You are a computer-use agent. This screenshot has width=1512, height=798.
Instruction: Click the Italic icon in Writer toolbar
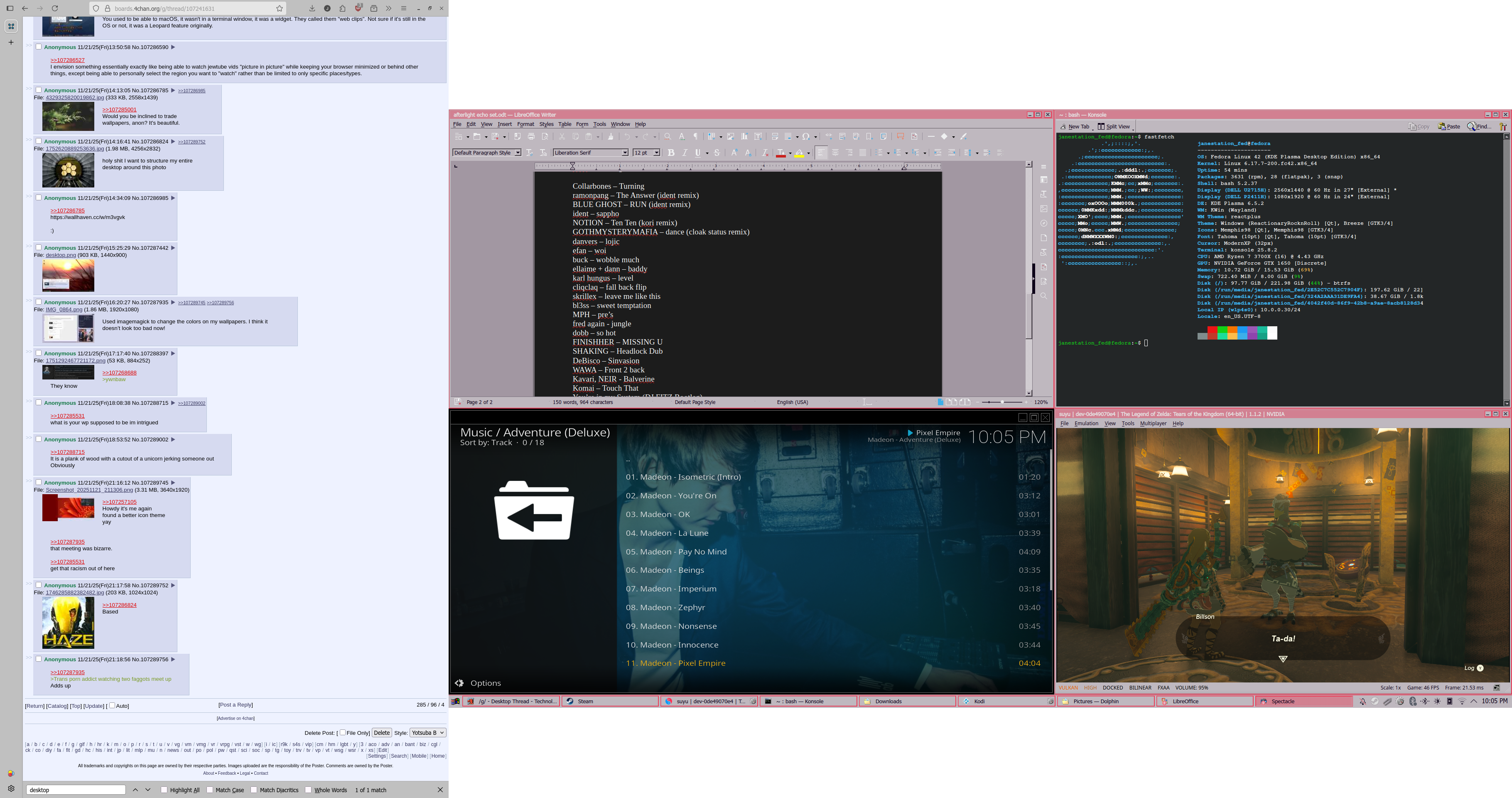(685, 153)
